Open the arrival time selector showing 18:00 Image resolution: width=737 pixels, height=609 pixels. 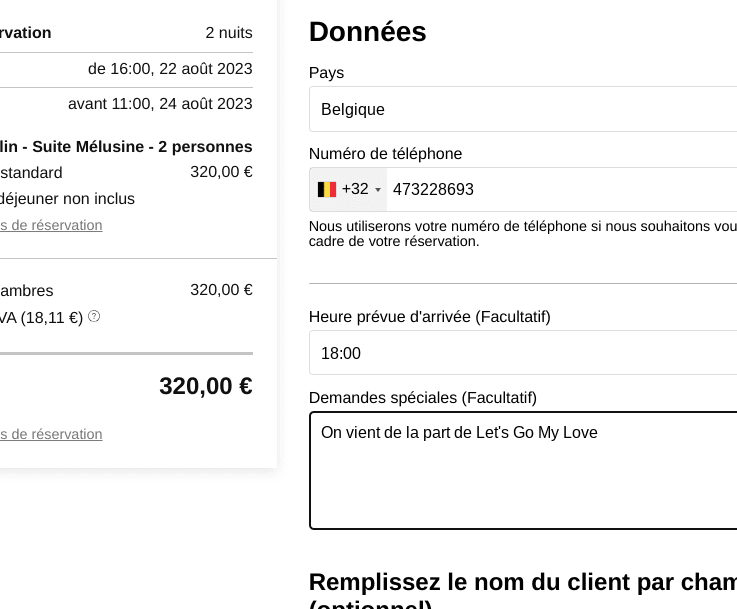coord(523,353)
